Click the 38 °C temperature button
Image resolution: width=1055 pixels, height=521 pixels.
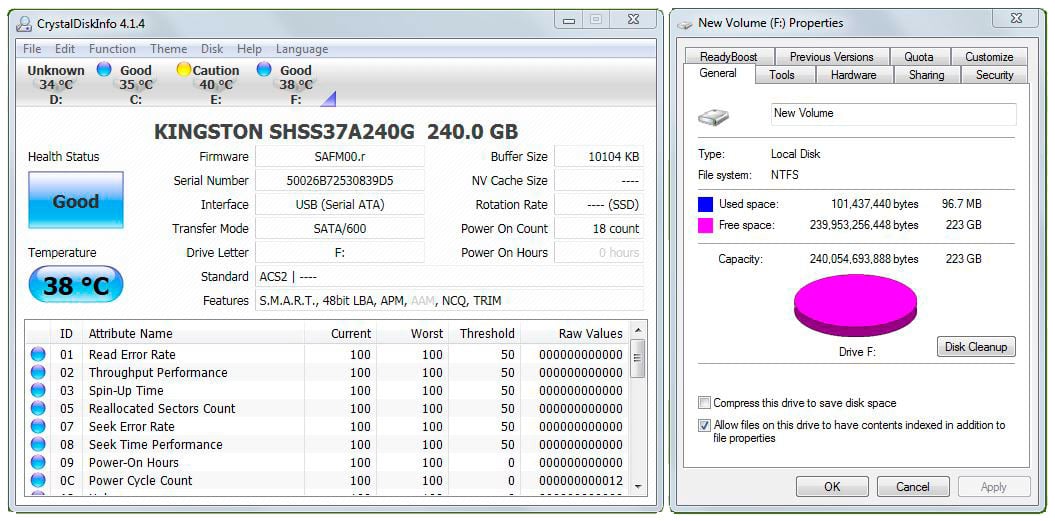pyautogui.click(x=75, y=285)
